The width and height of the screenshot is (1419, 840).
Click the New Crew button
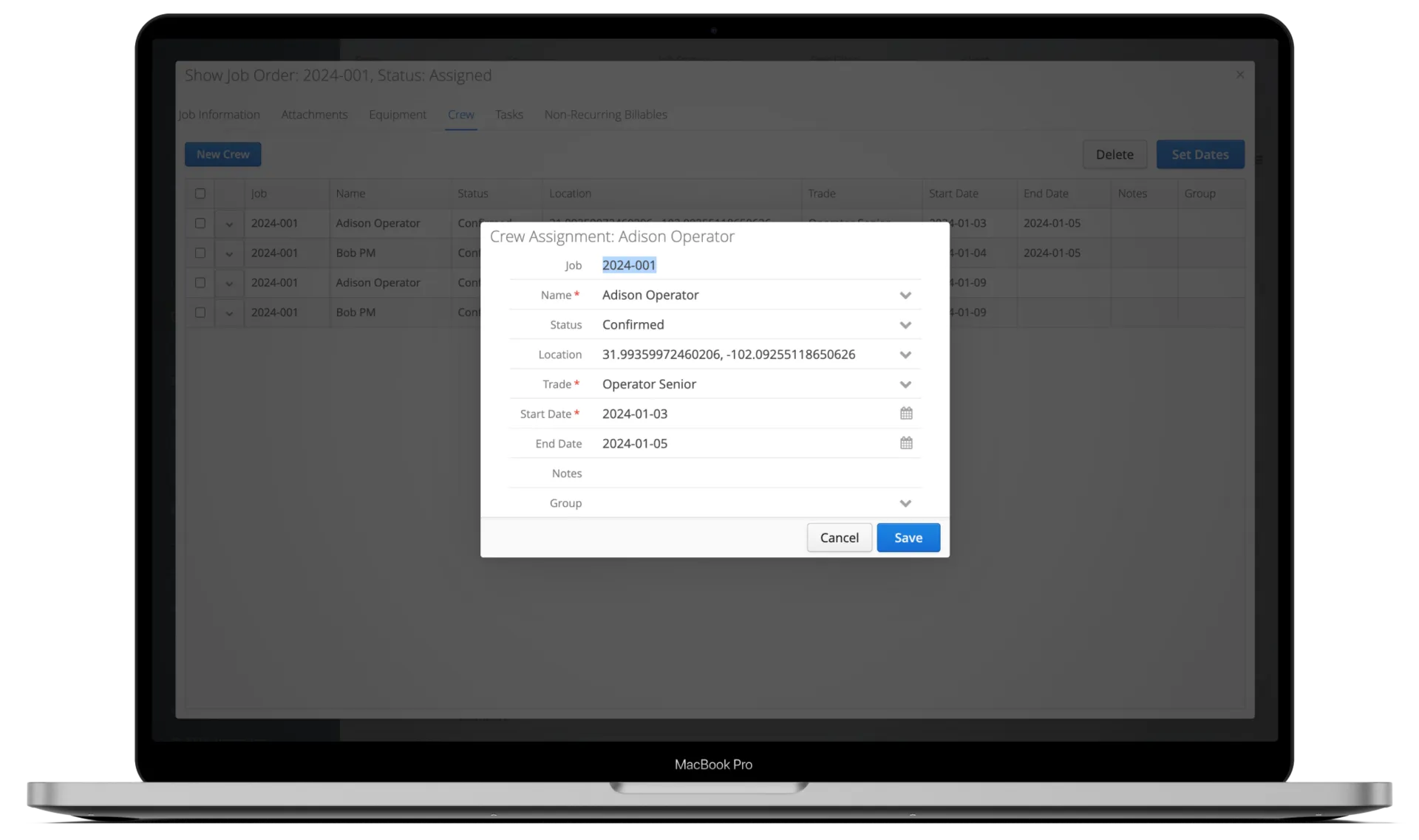coord(222,154)
